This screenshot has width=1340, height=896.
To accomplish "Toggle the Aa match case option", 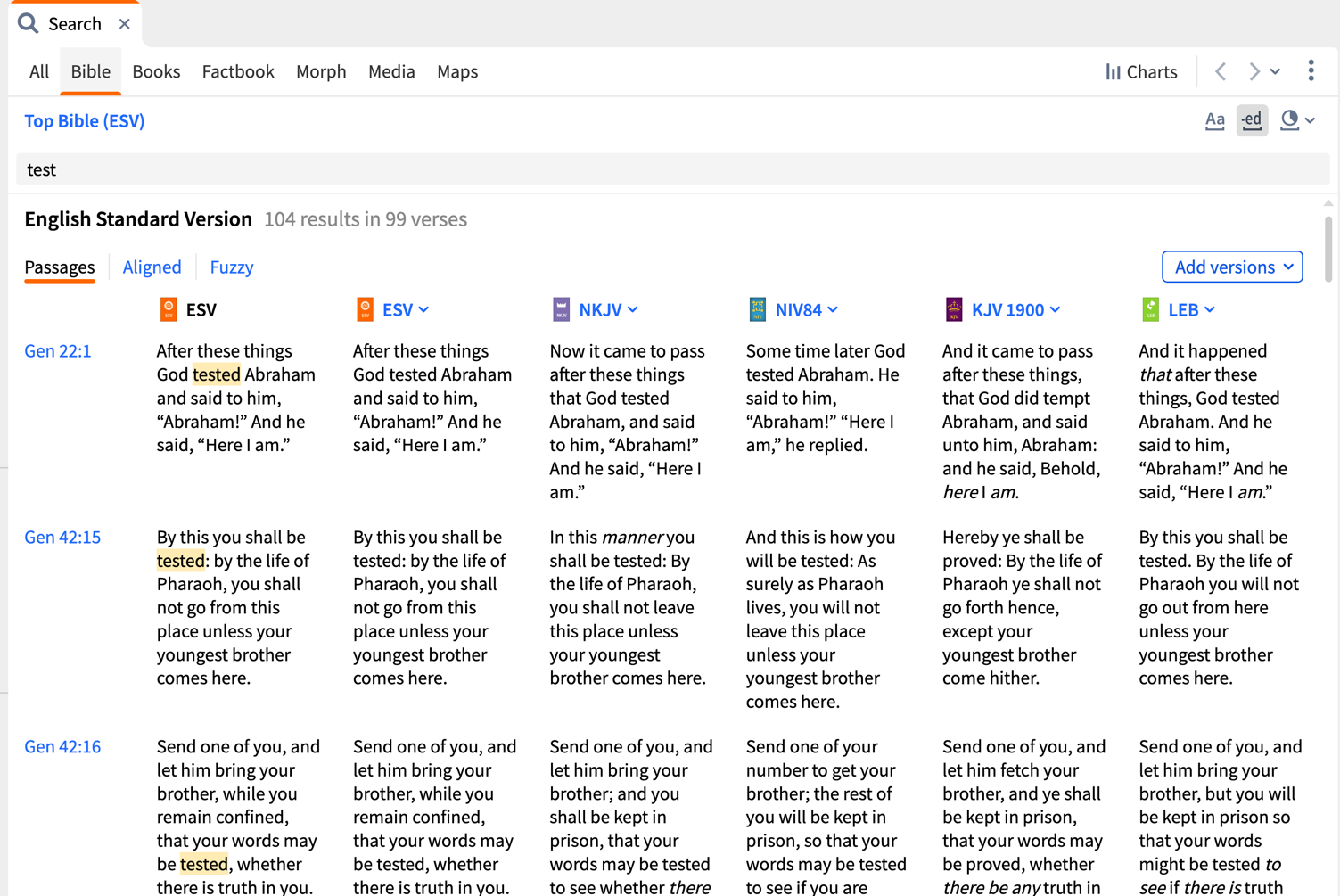I will (x=1214, y=120).
